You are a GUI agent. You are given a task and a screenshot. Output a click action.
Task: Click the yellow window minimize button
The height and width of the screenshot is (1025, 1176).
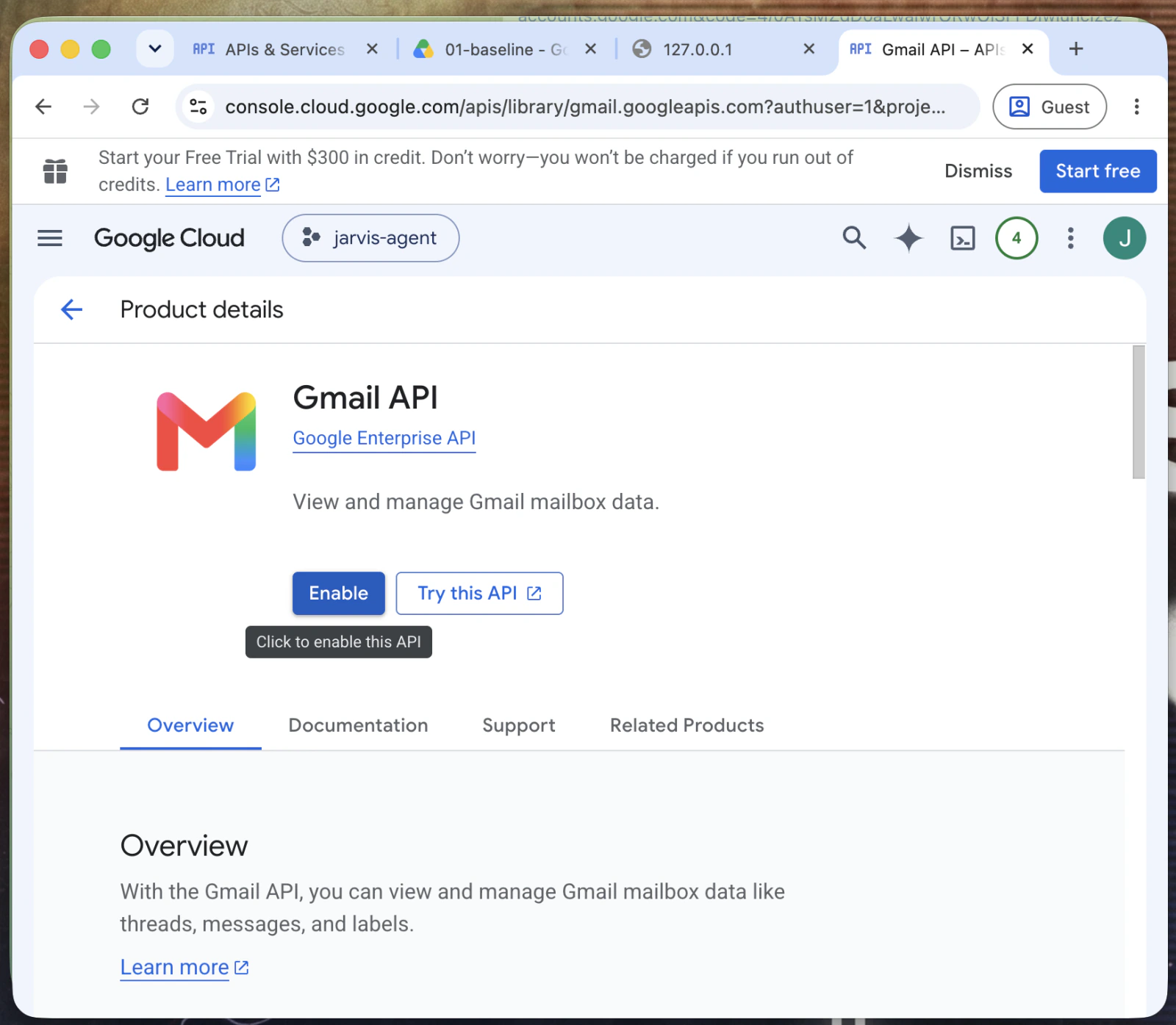tap(70, 49)
